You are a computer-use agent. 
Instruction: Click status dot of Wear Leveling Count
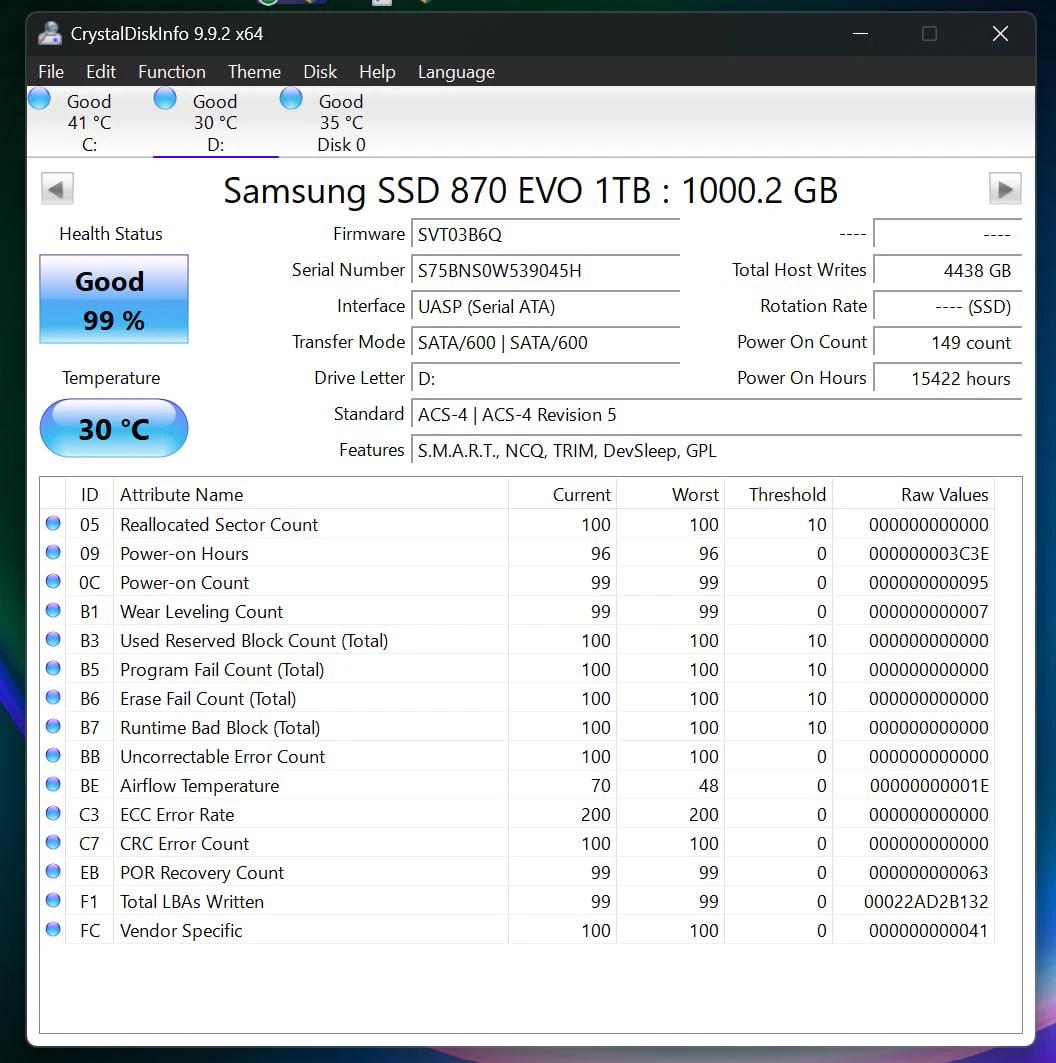tap(53, 610)
